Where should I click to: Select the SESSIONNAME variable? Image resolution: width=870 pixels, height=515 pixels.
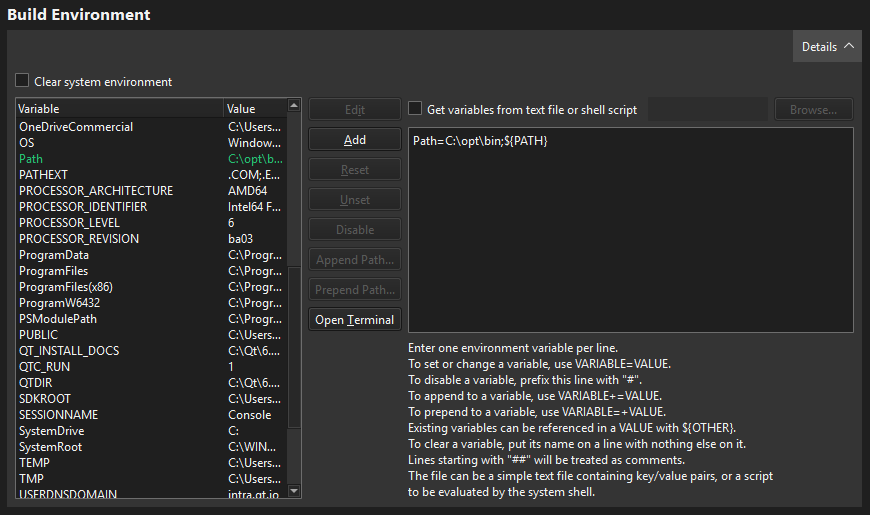151,415
